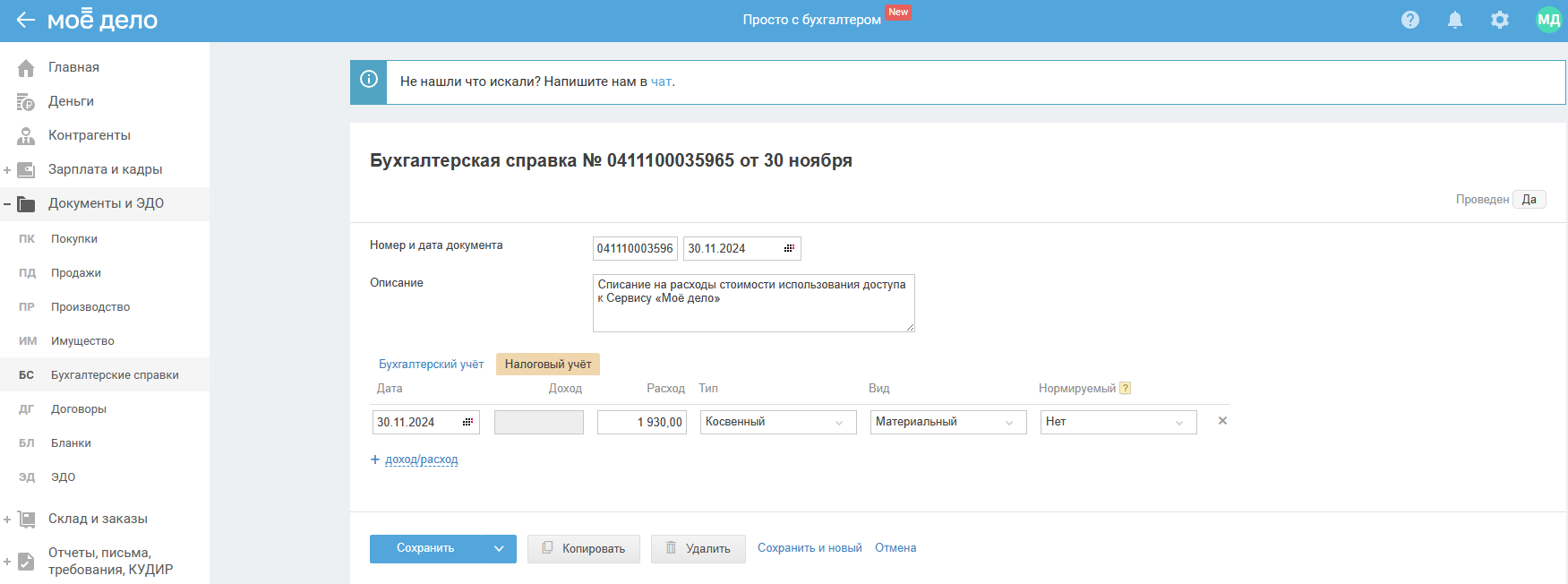The image size is (1568, 584).
Task: Add a row via доход/расход link
Action: pyautogui.click(x=421, y=459)
